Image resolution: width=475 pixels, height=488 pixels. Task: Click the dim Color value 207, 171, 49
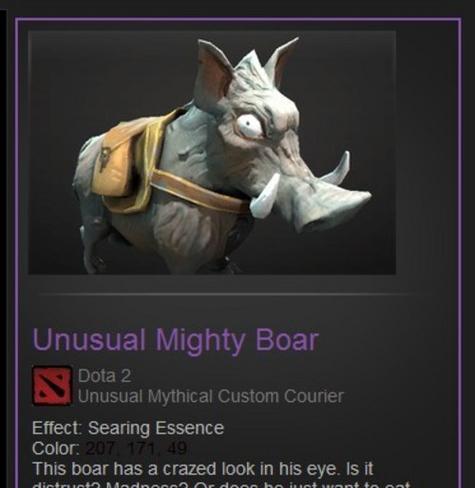pos(136,449)
